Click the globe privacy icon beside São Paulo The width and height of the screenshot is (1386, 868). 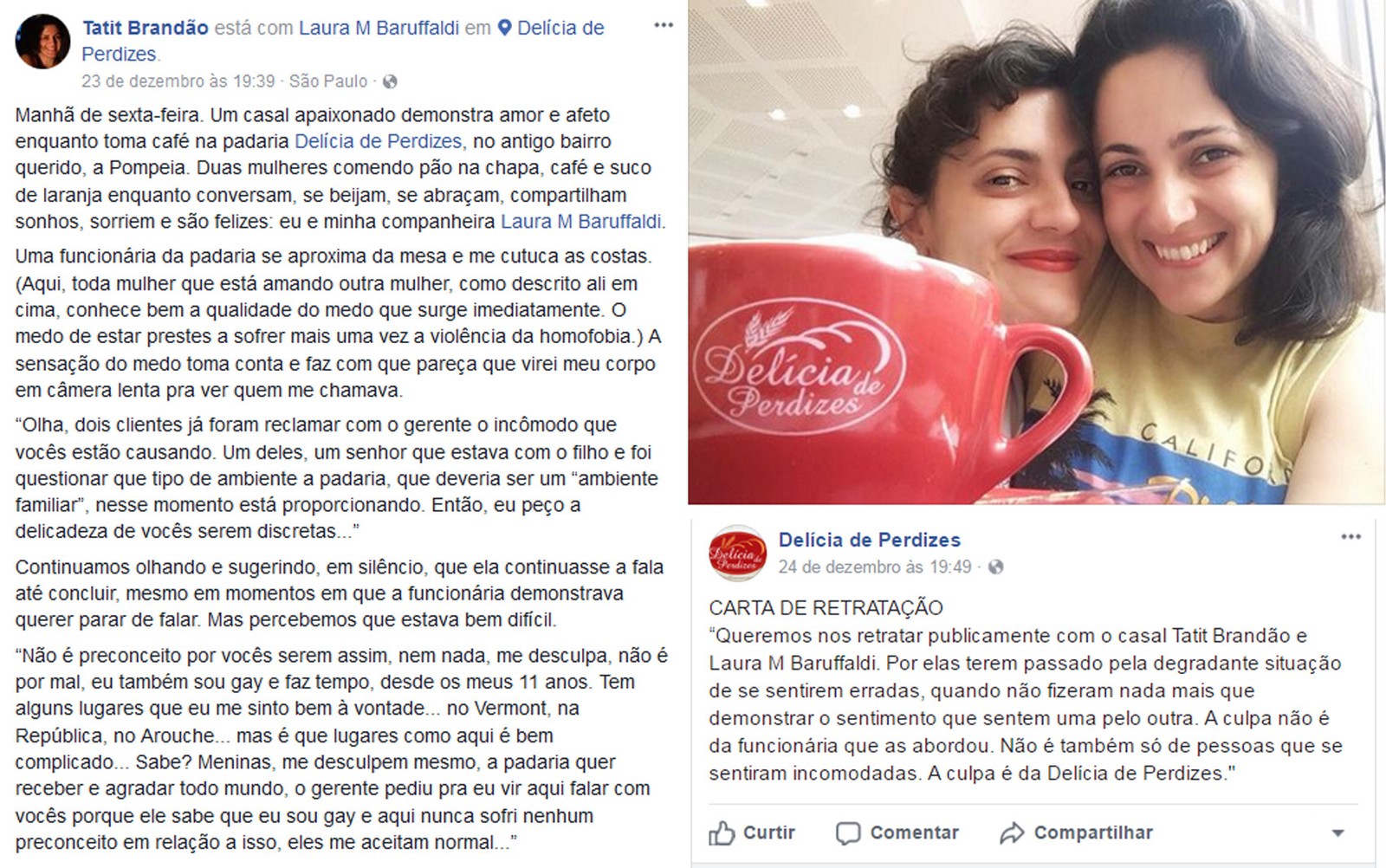(x=390, y=81)
